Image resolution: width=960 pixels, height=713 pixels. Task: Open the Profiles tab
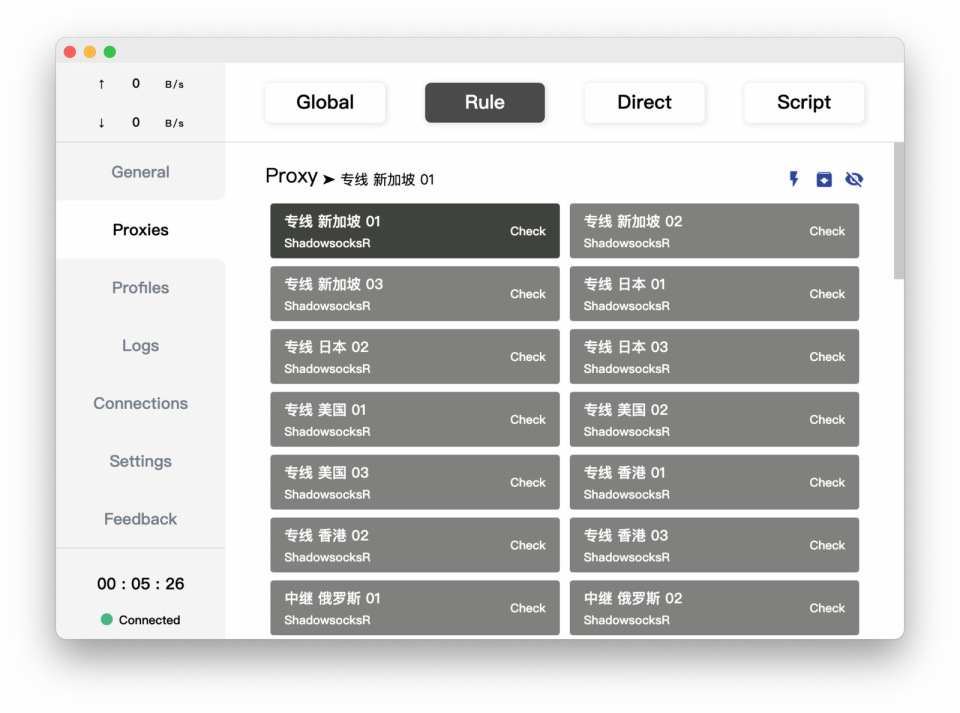[140, 288]
